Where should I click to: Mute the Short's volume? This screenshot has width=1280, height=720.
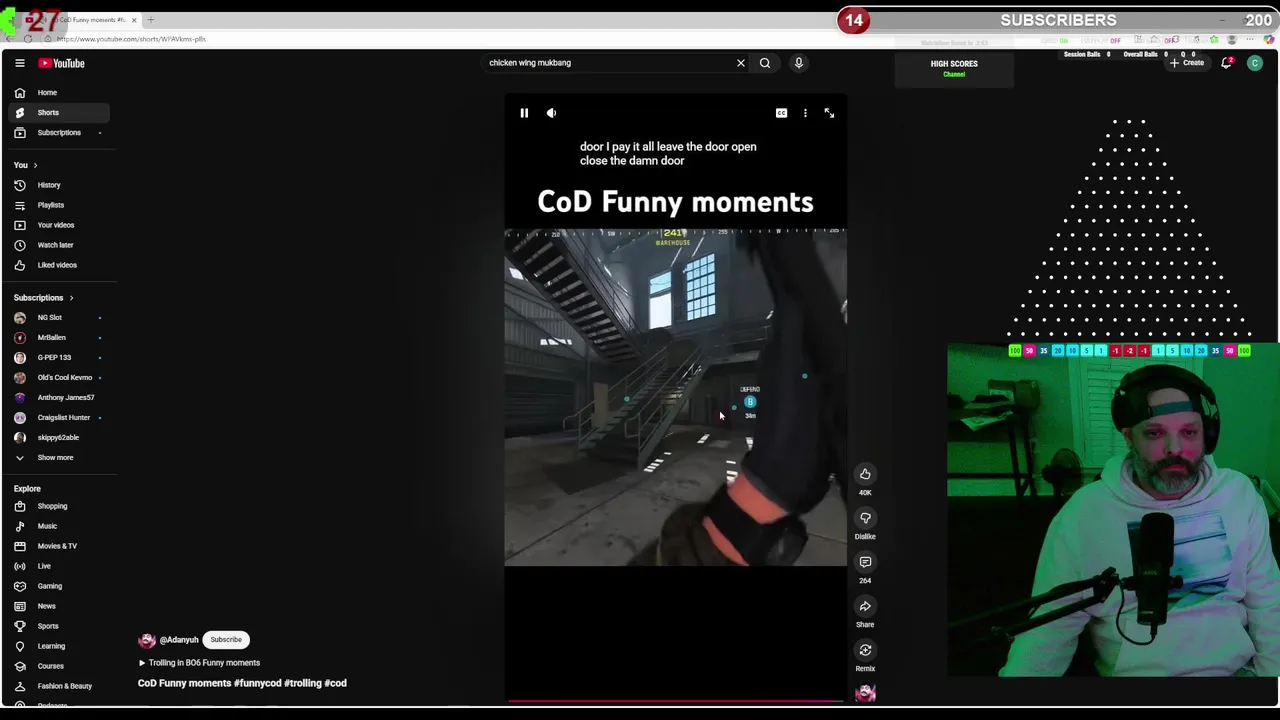pyautogui.click(x=551, y=113)
